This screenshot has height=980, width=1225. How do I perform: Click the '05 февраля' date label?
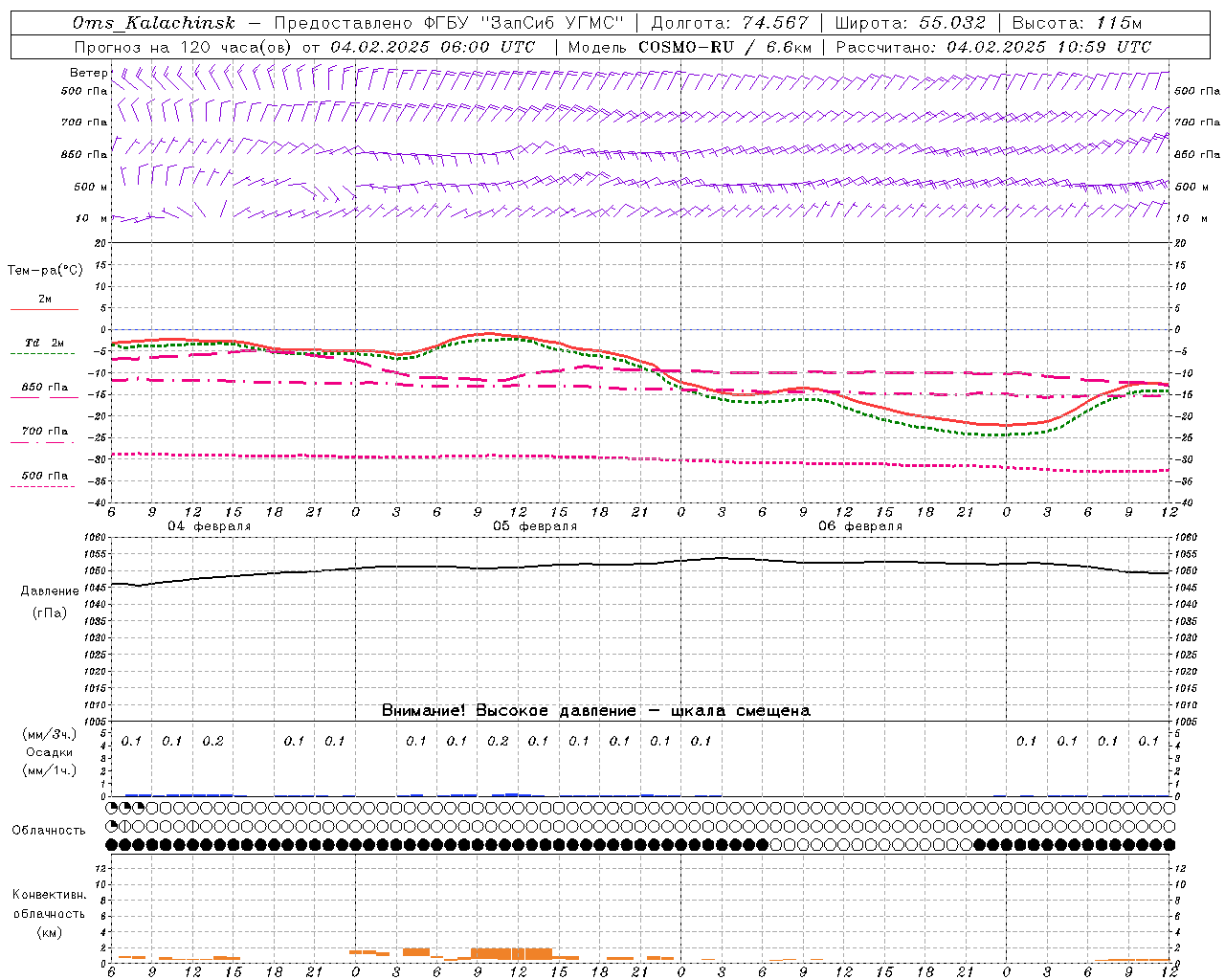coord(535,526)
